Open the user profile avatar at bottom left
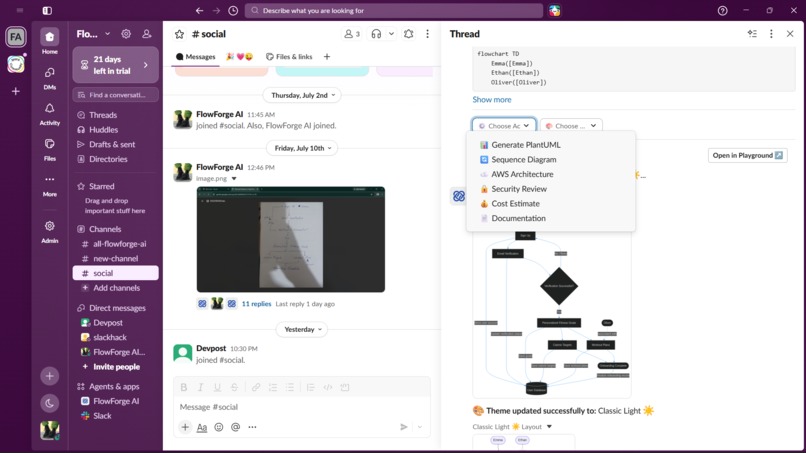The height and width of the screenshot is (453, 806). click(x=49, y=430)
